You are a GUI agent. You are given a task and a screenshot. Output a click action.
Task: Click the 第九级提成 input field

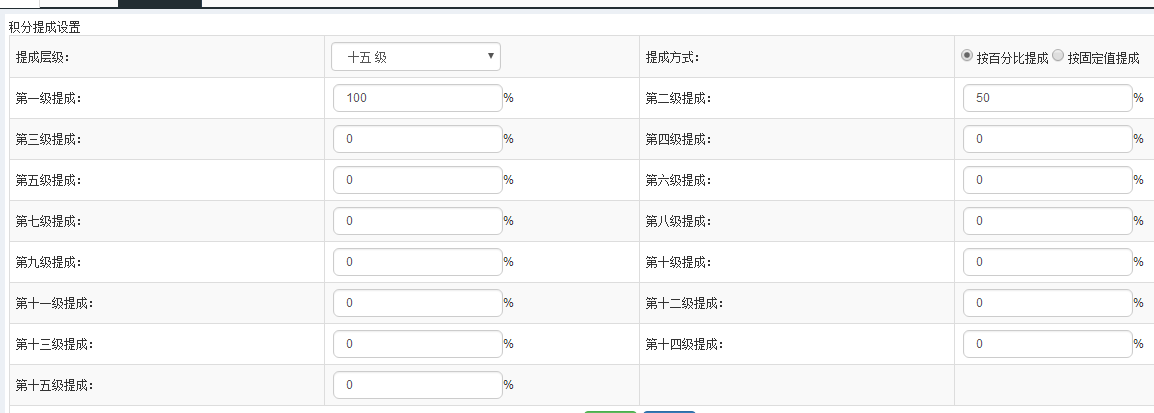click(417, 262)
